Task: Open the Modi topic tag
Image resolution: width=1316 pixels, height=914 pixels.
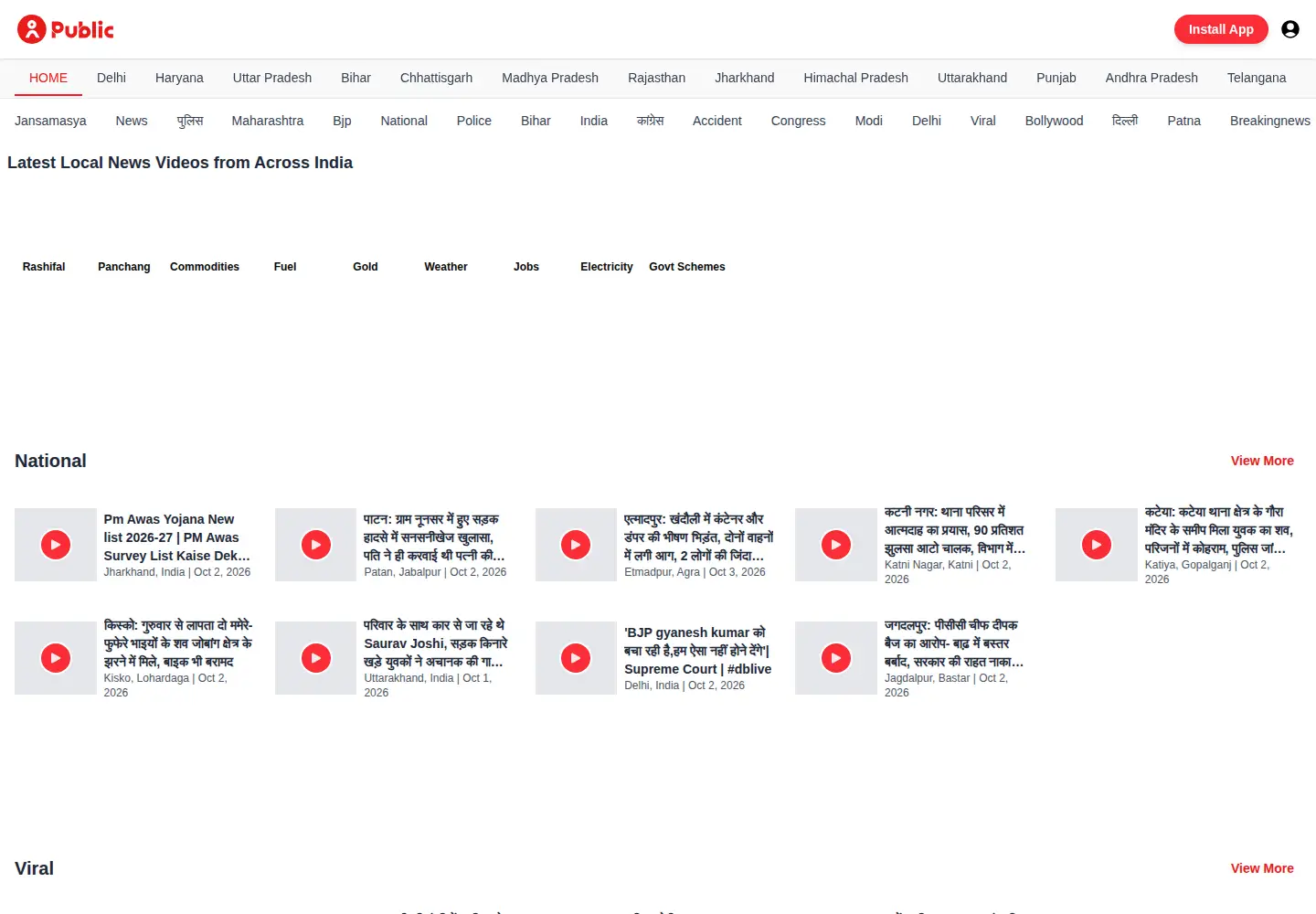Action: click(x=869, y=121)
